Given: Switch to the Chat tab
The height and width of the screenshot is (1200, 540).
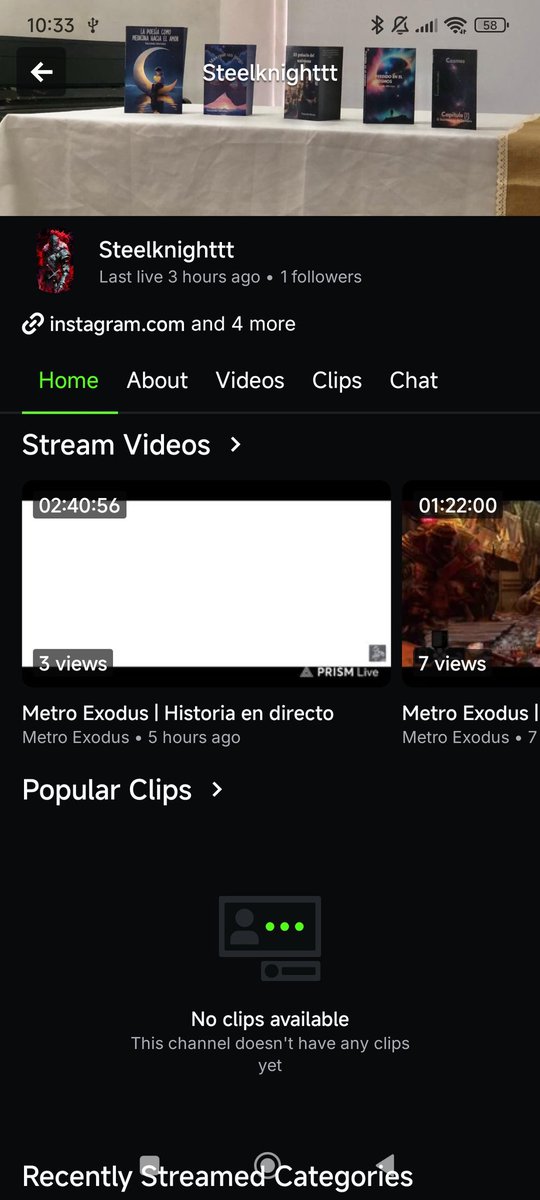Looking at the screenshot, I should click(414, 380).
